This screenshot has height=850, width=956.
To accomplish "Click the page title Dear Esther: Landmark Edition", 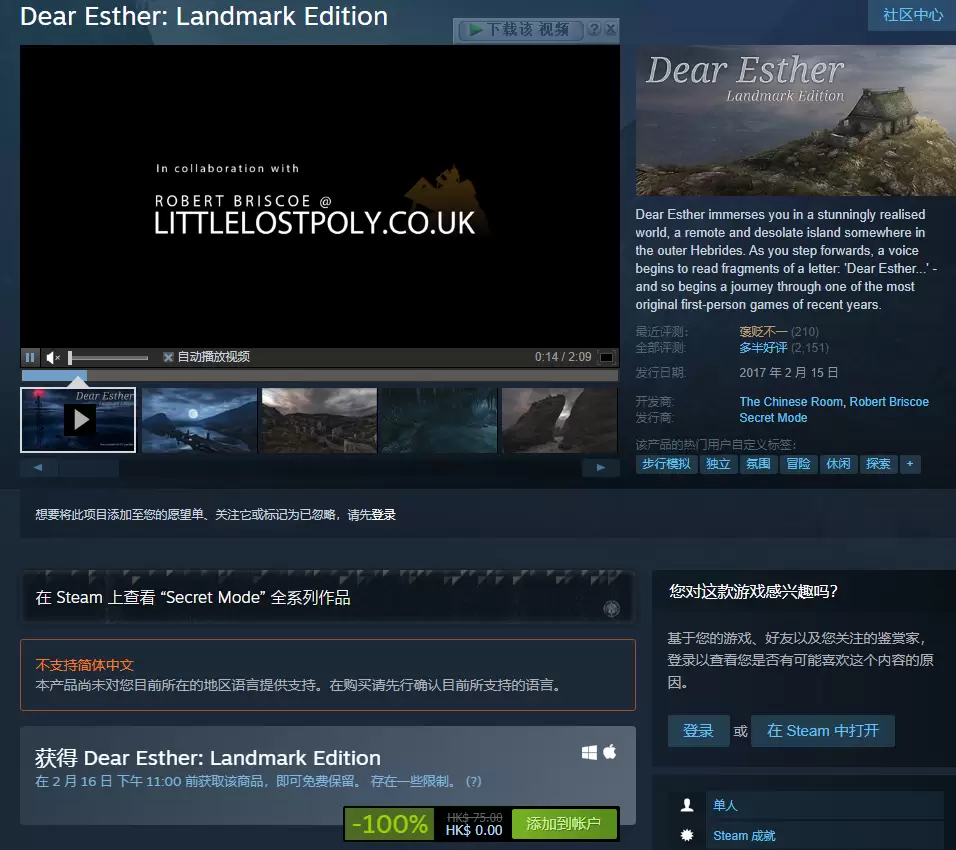I will tap(204, 16).
